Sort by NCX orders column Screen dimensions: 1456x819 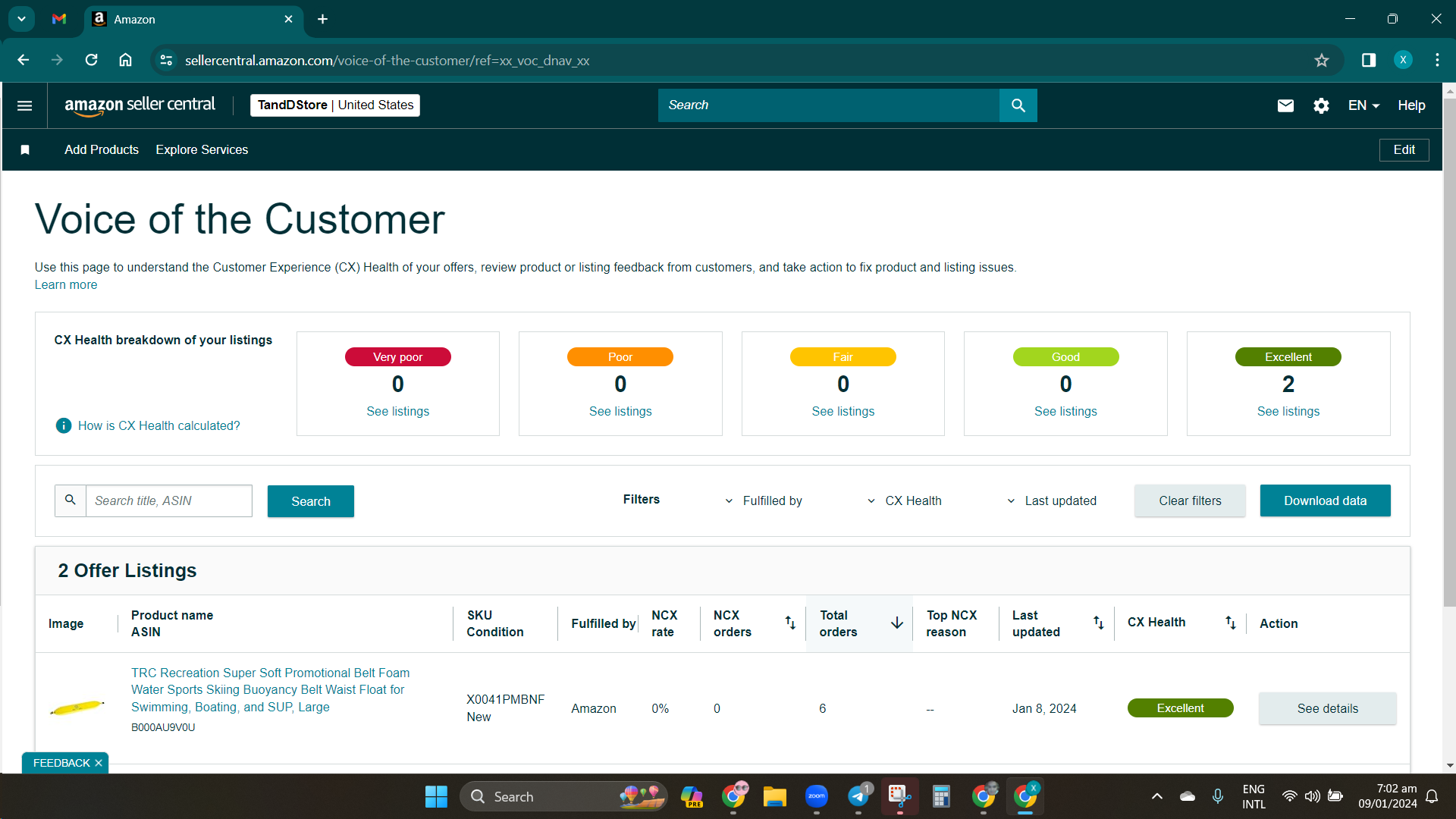(790, 623)
